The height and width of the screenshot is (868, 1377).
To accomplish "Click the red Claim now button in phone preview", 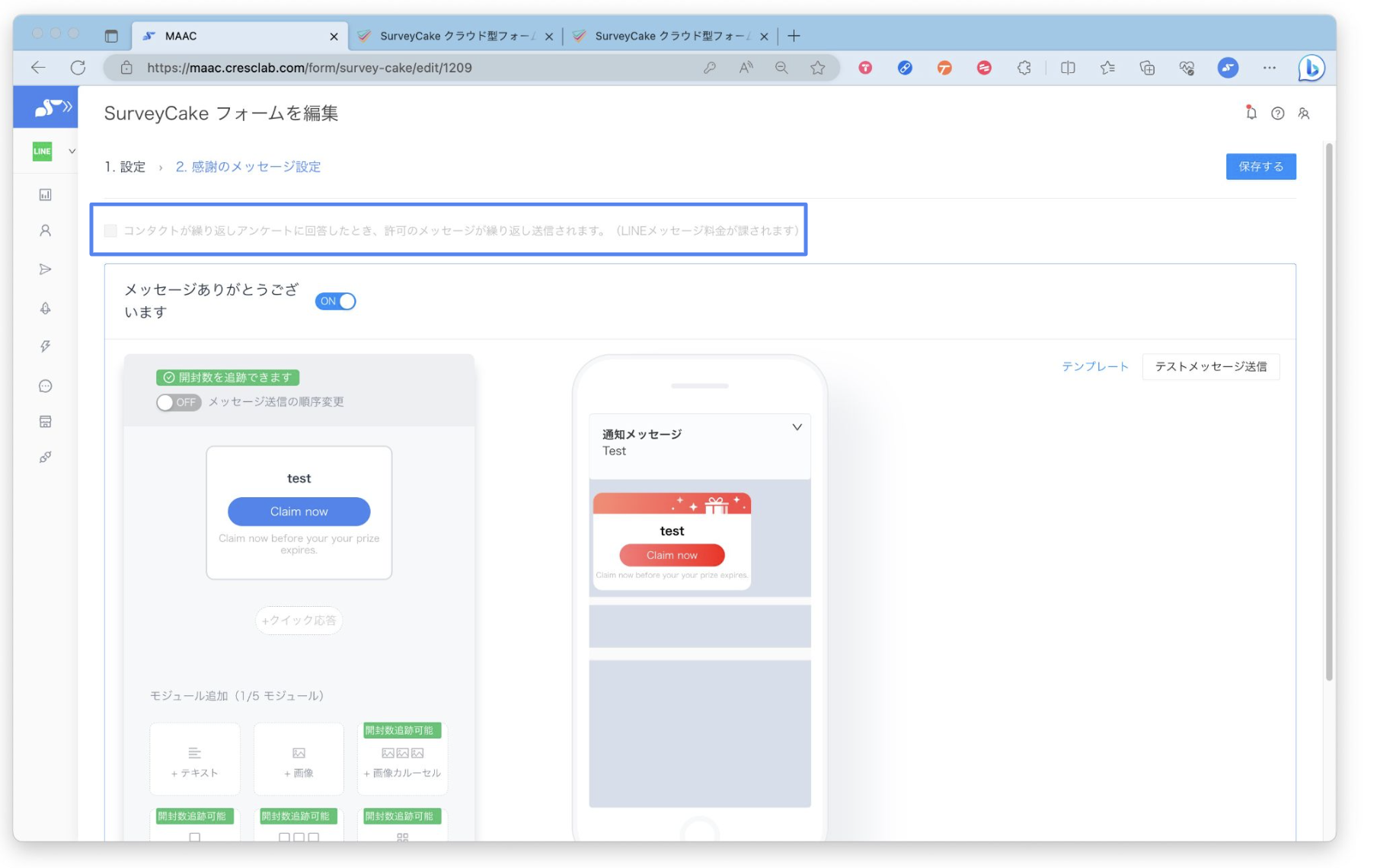I will point(672,555).
